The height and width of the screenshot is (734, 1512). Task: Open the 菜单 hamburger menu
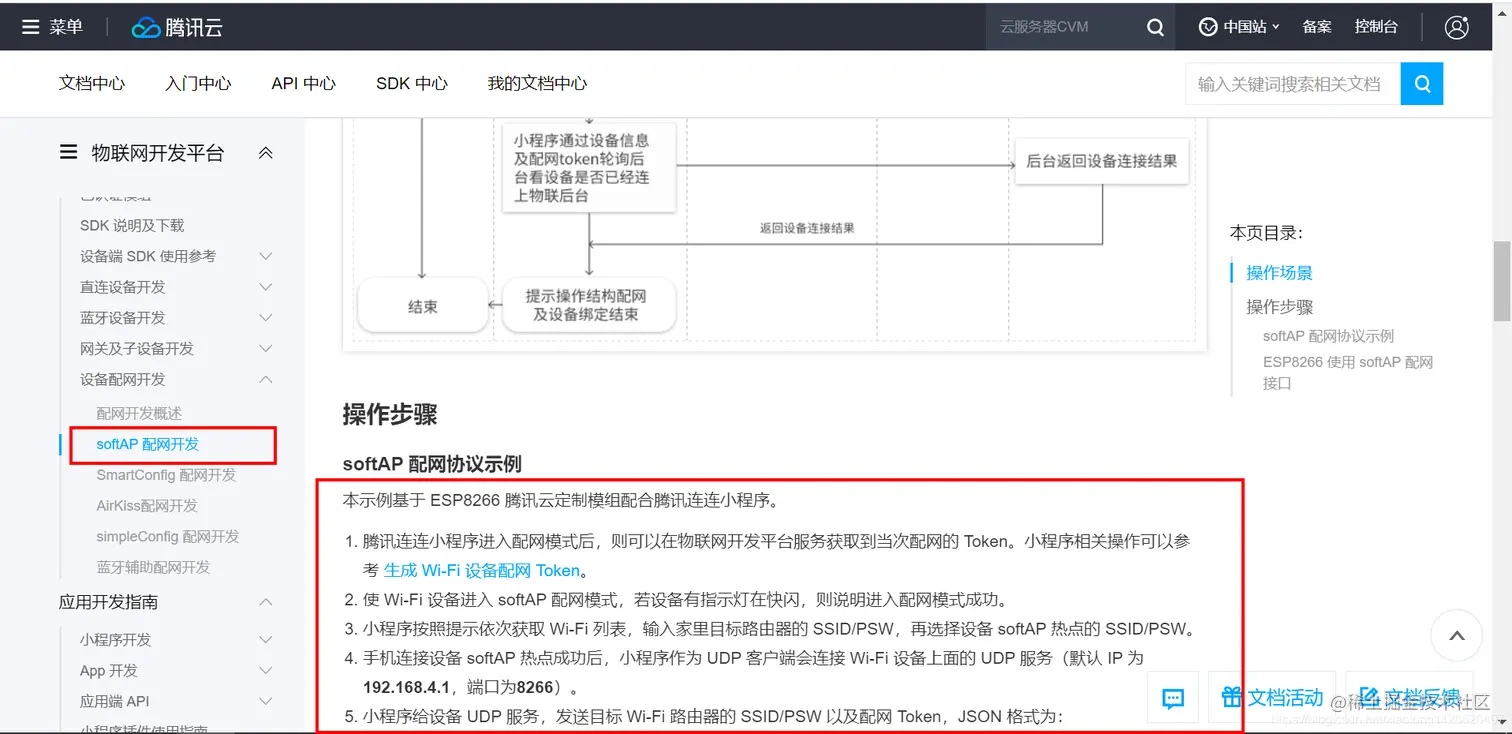tap(52, 27)
